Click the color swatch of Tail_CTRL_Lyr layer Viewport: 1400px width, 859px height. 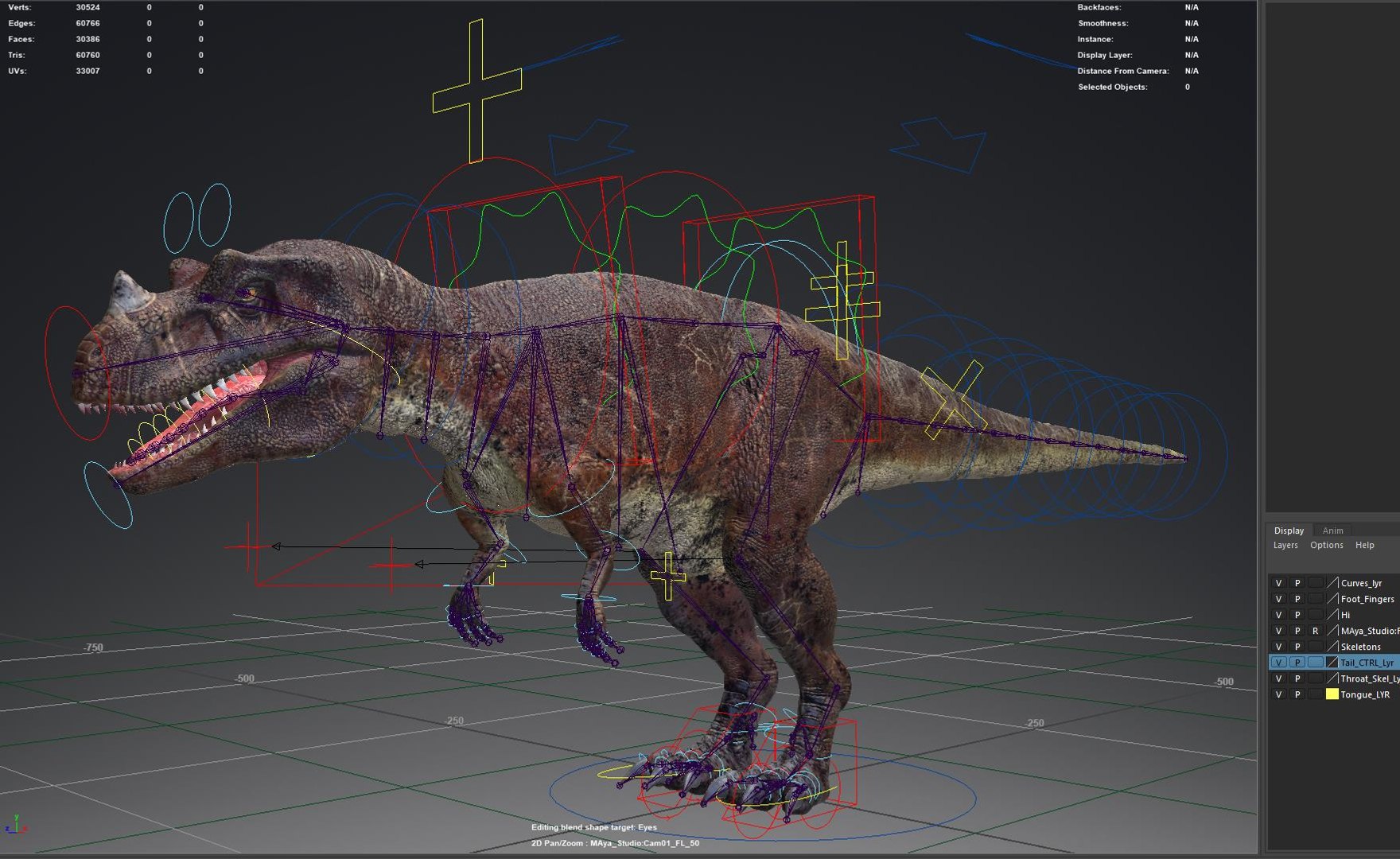point(1332,663)
